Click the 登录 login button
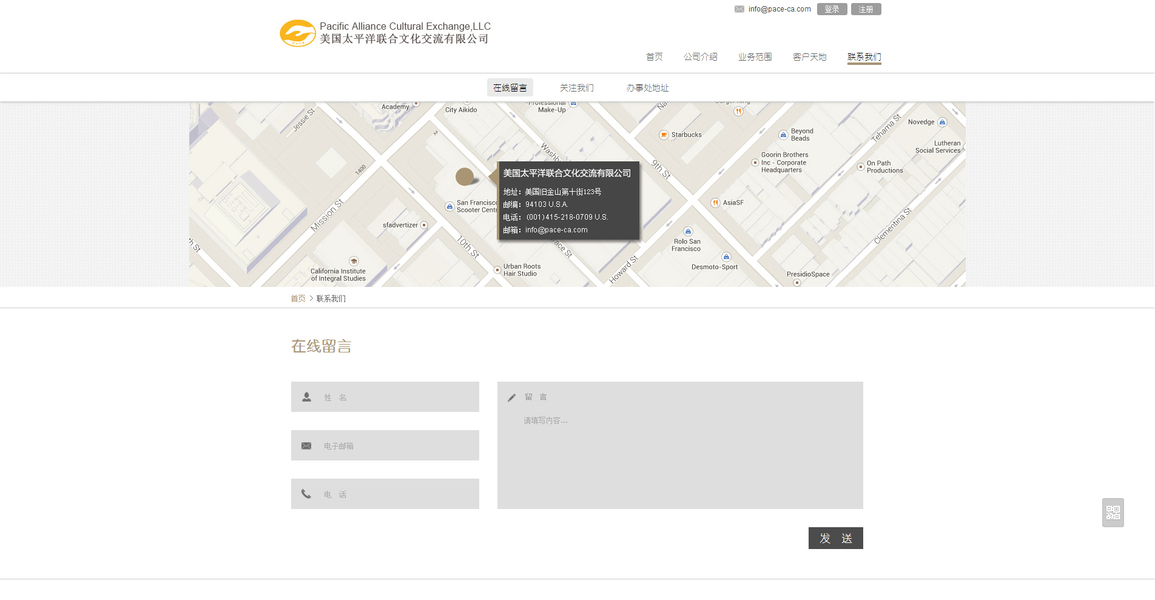 point(832,10)
